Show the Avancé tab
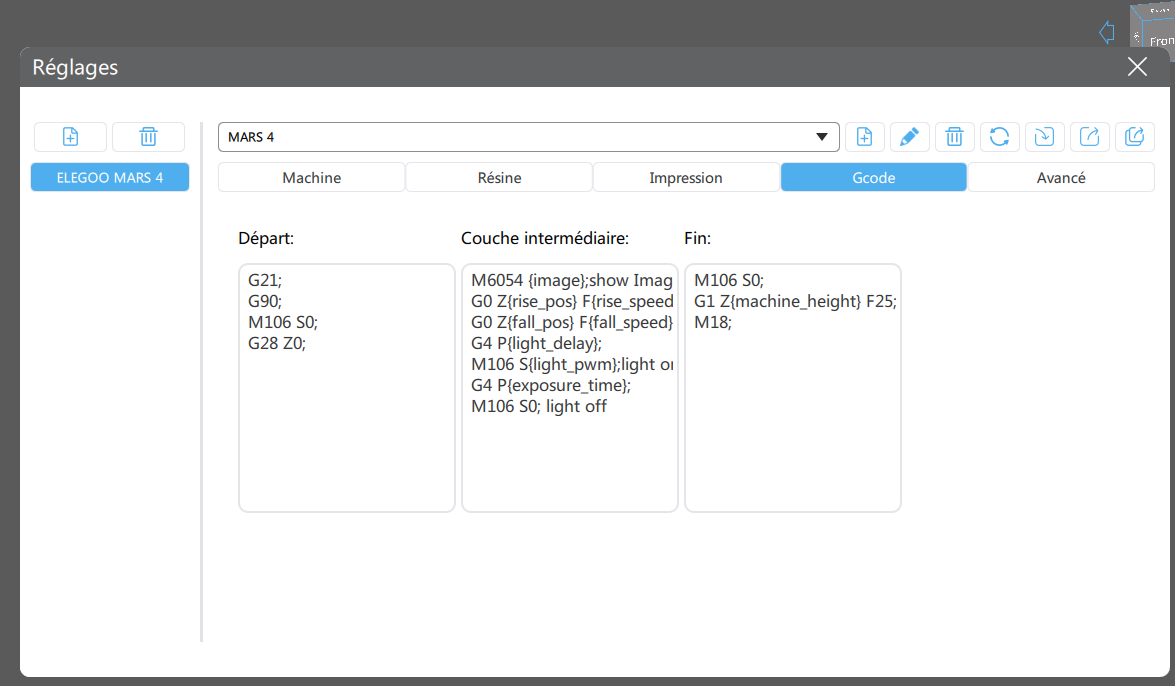Viewport: 1175px width, 686px height. pyautogui.click(x=1061, y=178)
